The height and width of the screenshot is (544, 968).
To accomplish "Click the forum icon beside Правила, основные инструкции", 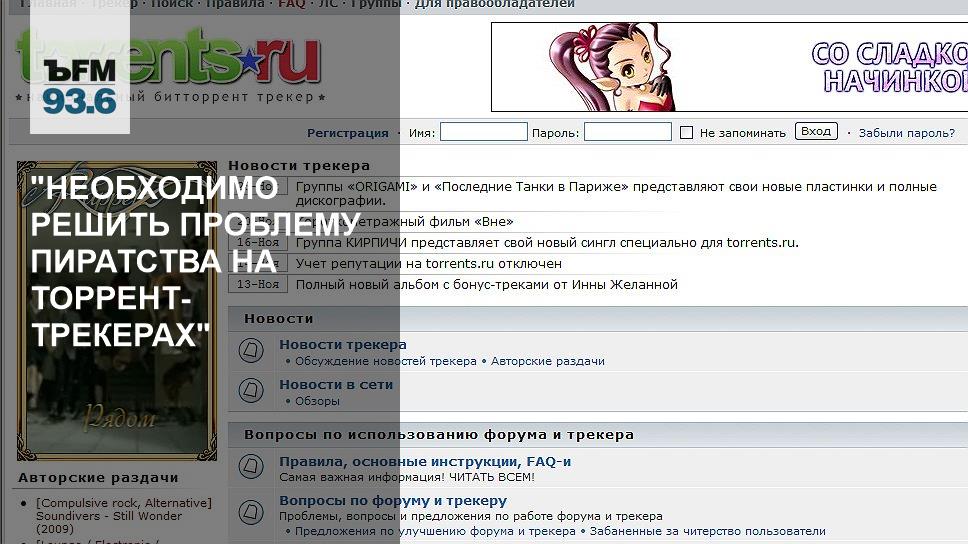I will 251,466.
